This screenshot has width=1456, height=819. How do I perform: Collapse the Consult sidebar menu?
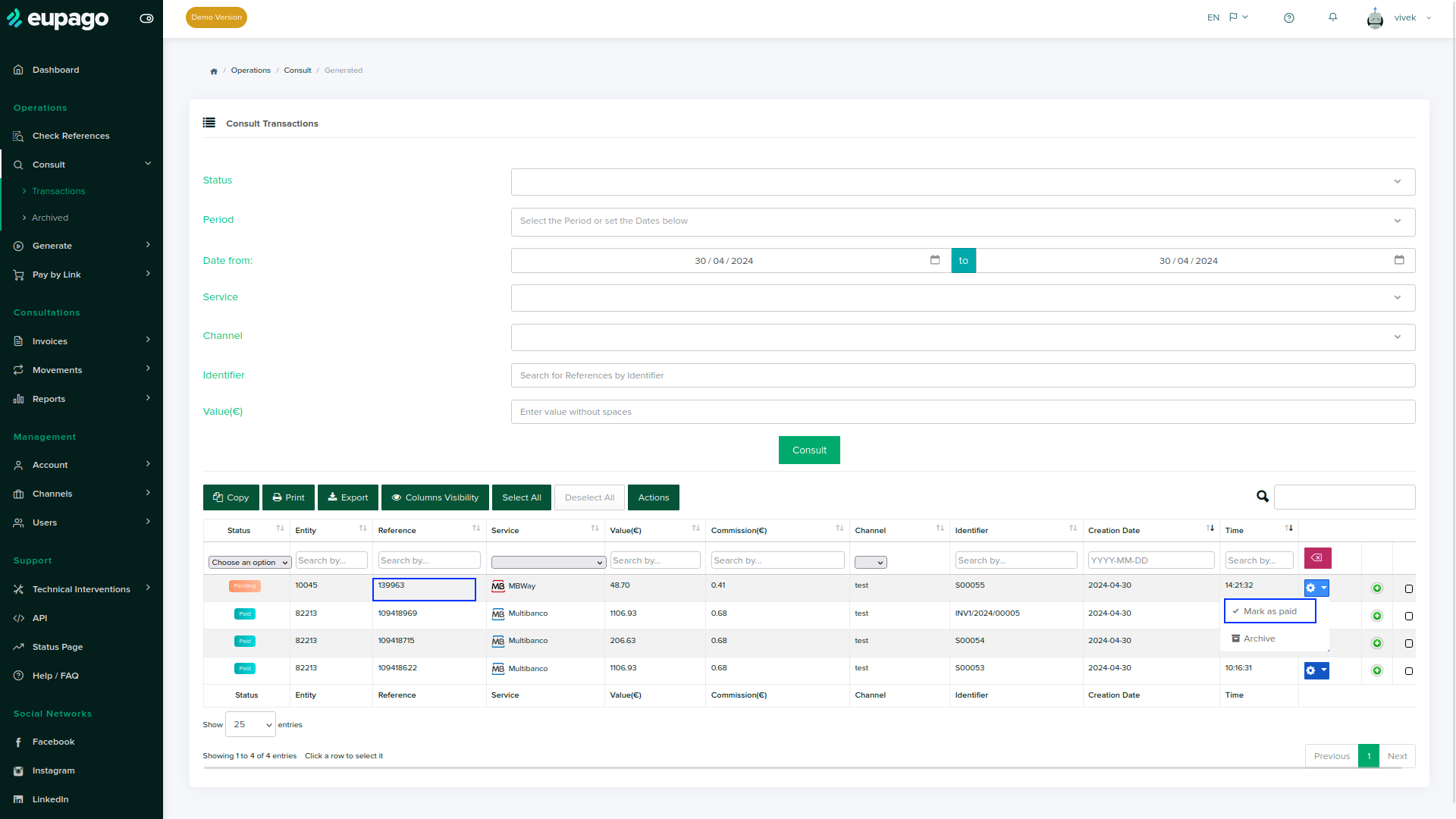[x=81, y=165]
